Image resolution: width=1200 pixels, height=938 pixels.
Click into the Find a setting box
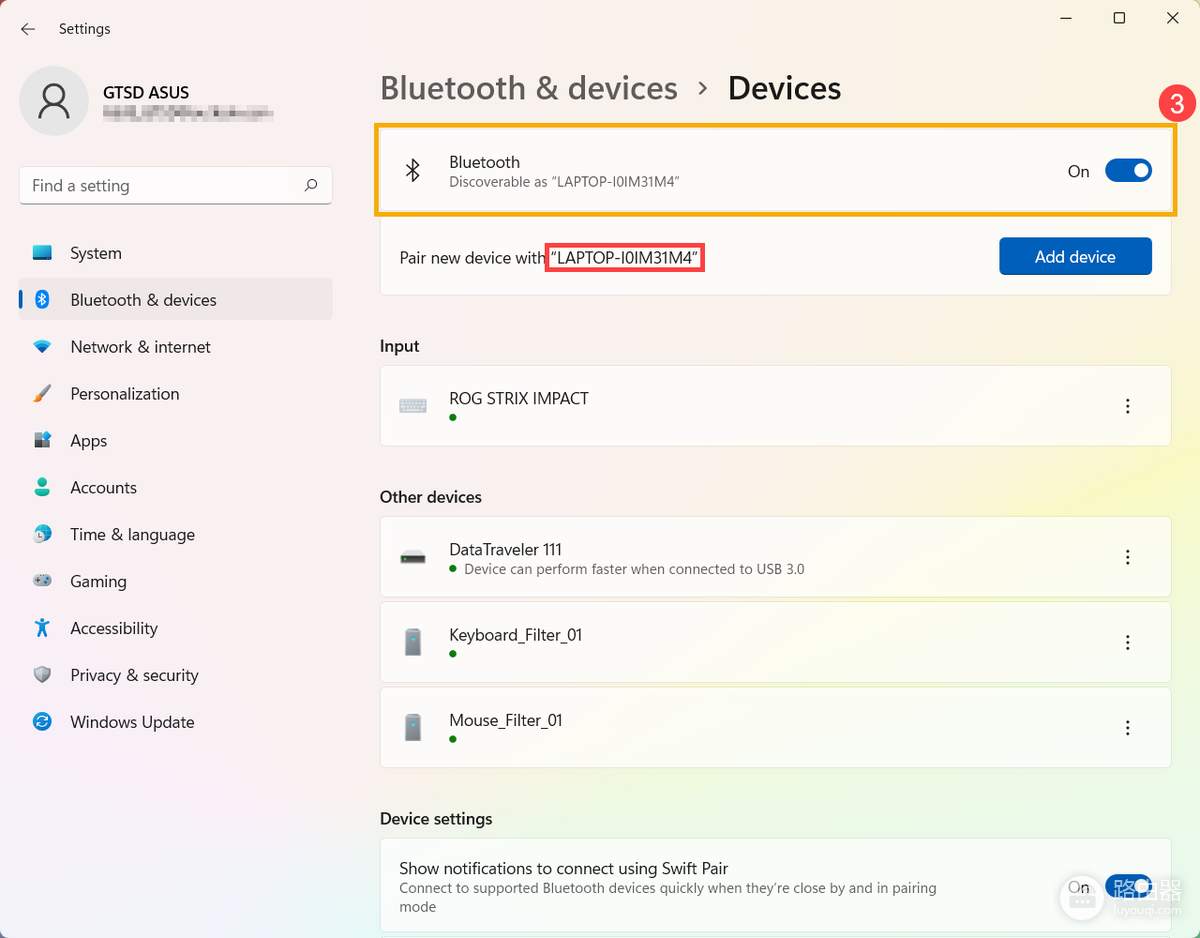point(176,185)
